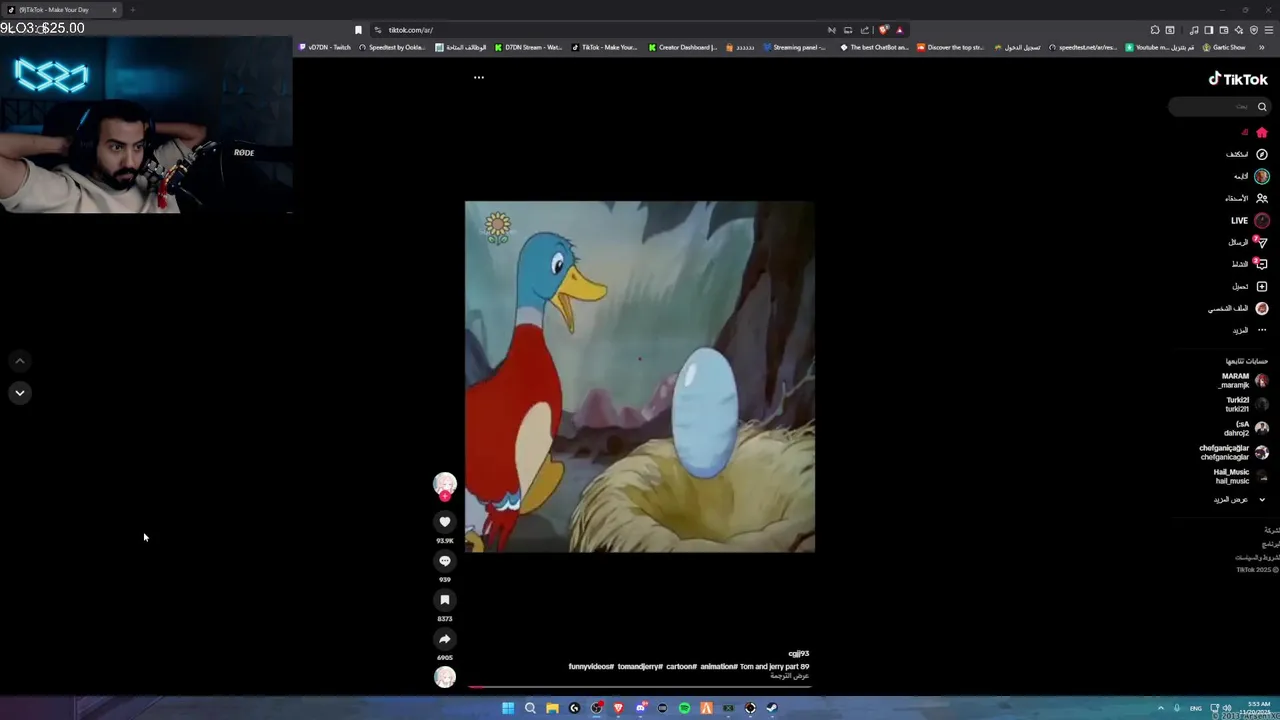Open the D7DN Twitch bookmark
1280x720 pixels.
point(325,47)
